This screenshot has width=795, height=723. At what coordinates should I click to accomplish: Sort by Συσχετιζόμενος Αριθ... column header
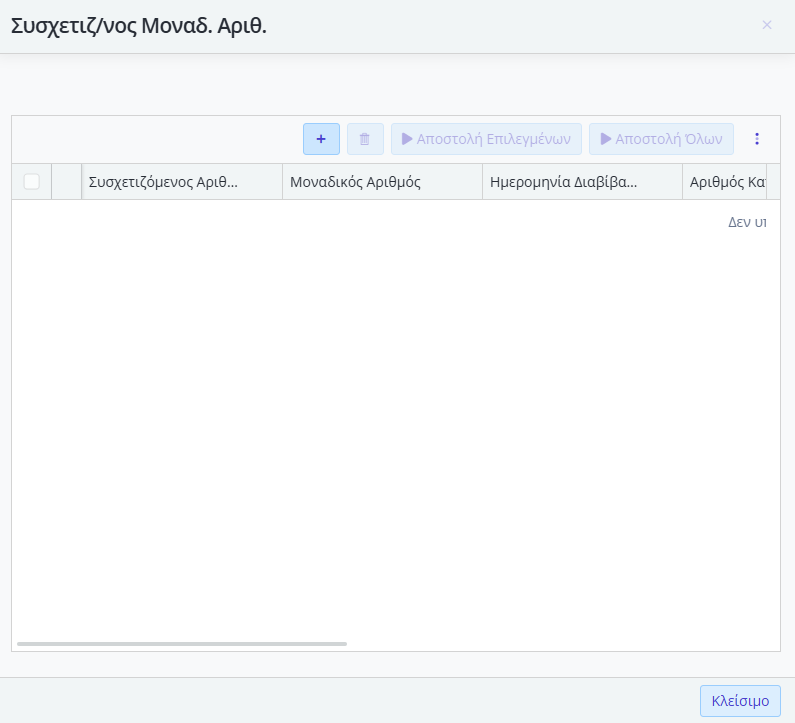coord(164,182)
